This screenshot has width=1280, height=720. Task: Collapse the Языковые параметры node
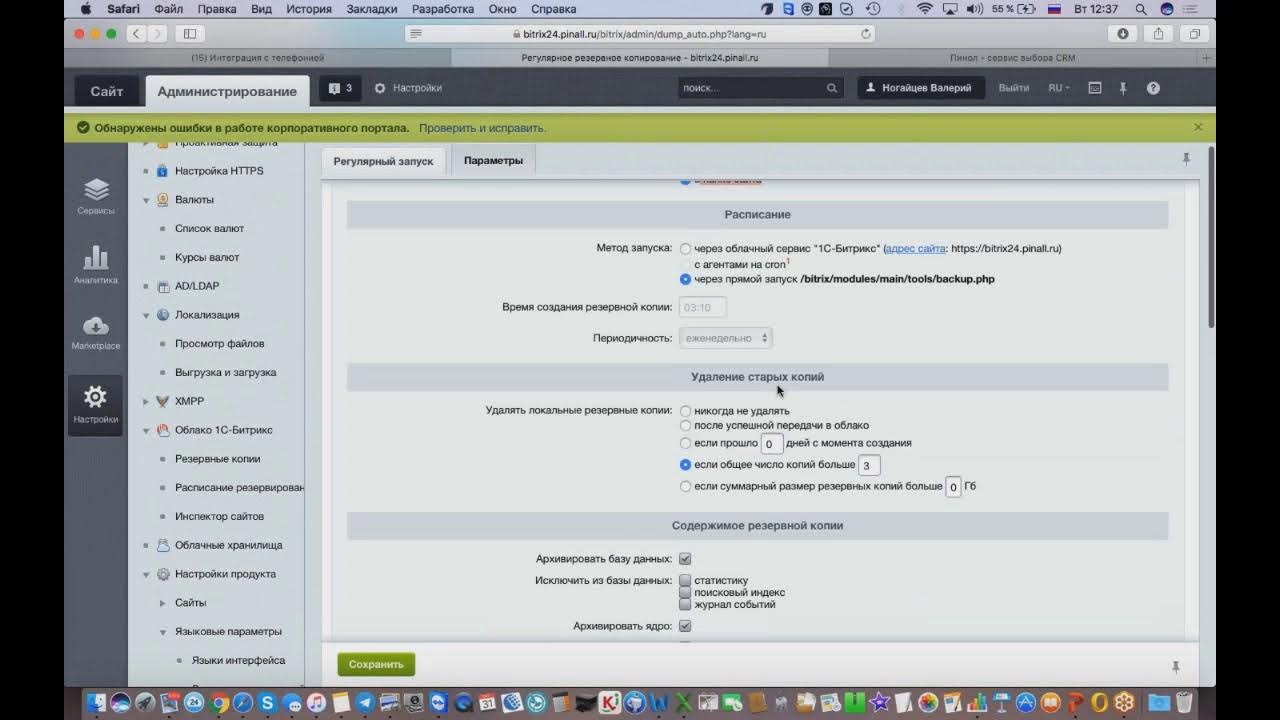(x=163, y=632)
